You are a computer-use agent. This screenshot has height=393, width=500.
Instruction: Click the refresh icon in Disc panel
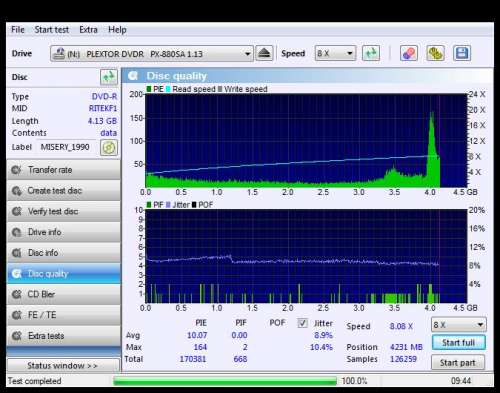[x=109, y=77]
